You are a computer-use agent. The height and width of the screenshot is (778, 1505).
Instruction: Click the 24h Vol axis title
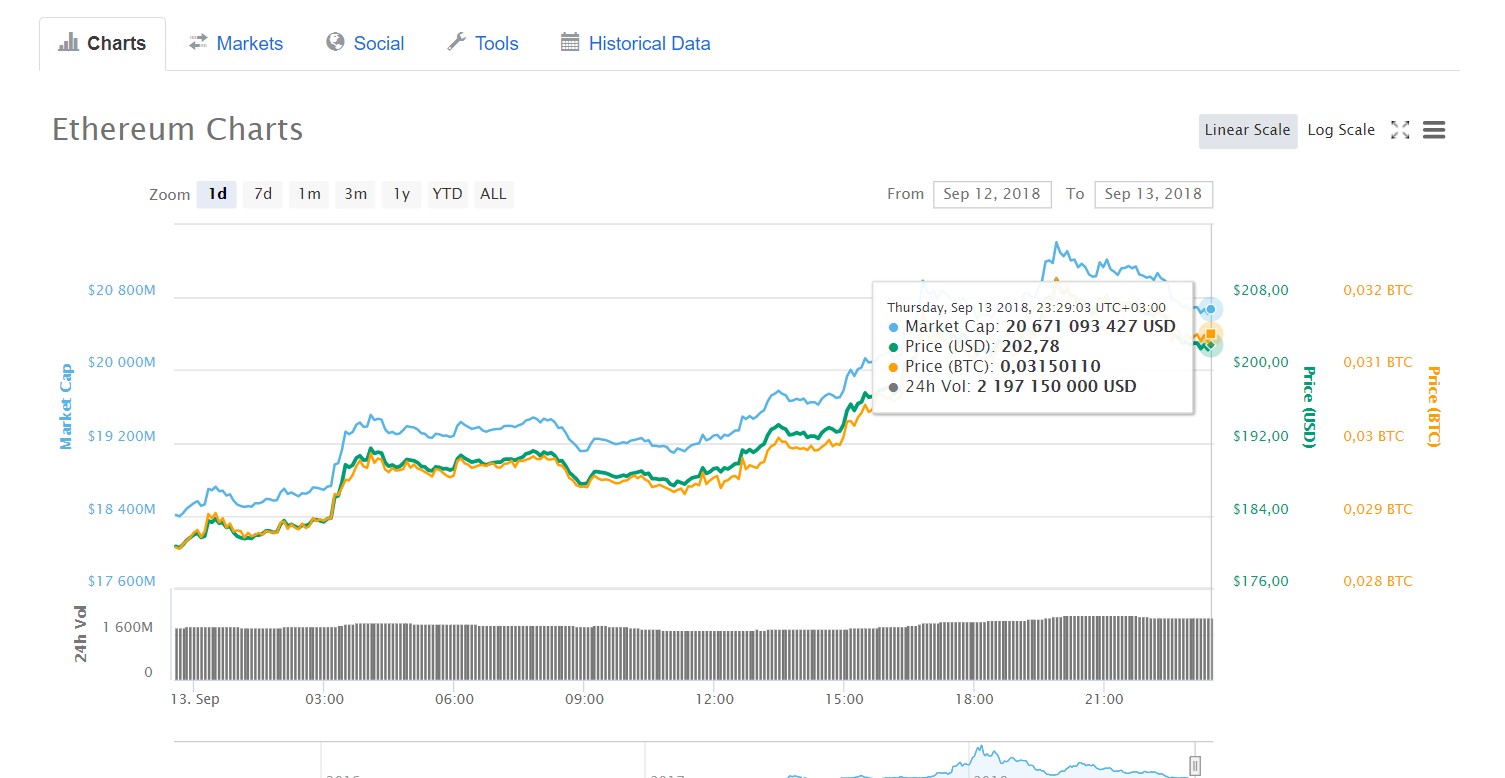click(82, 634)
